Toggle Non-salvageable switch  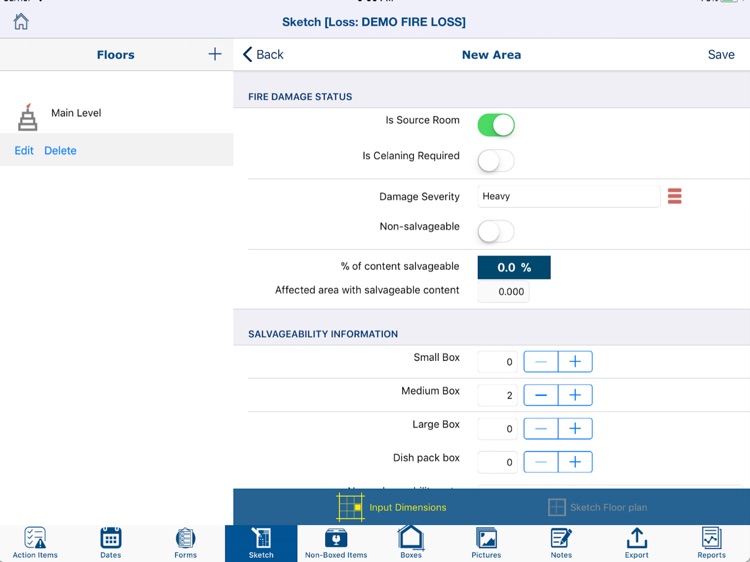pyautogui.click(x=496, y=231)
